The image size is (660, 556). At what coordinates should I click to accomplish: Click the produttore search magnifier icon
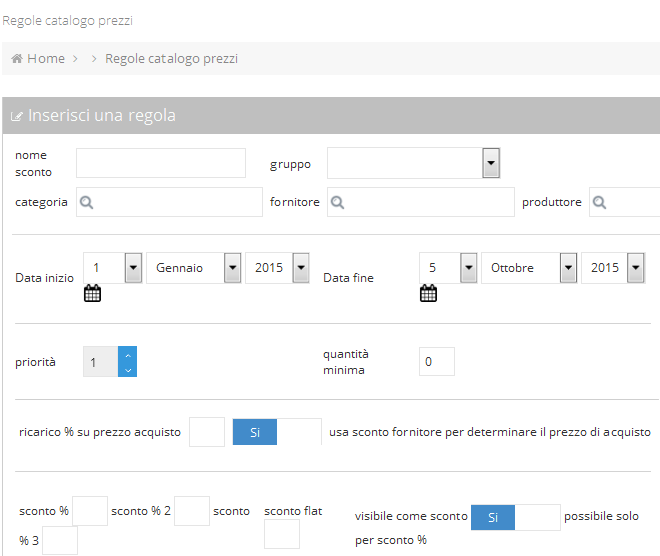(x=599, y=202)
